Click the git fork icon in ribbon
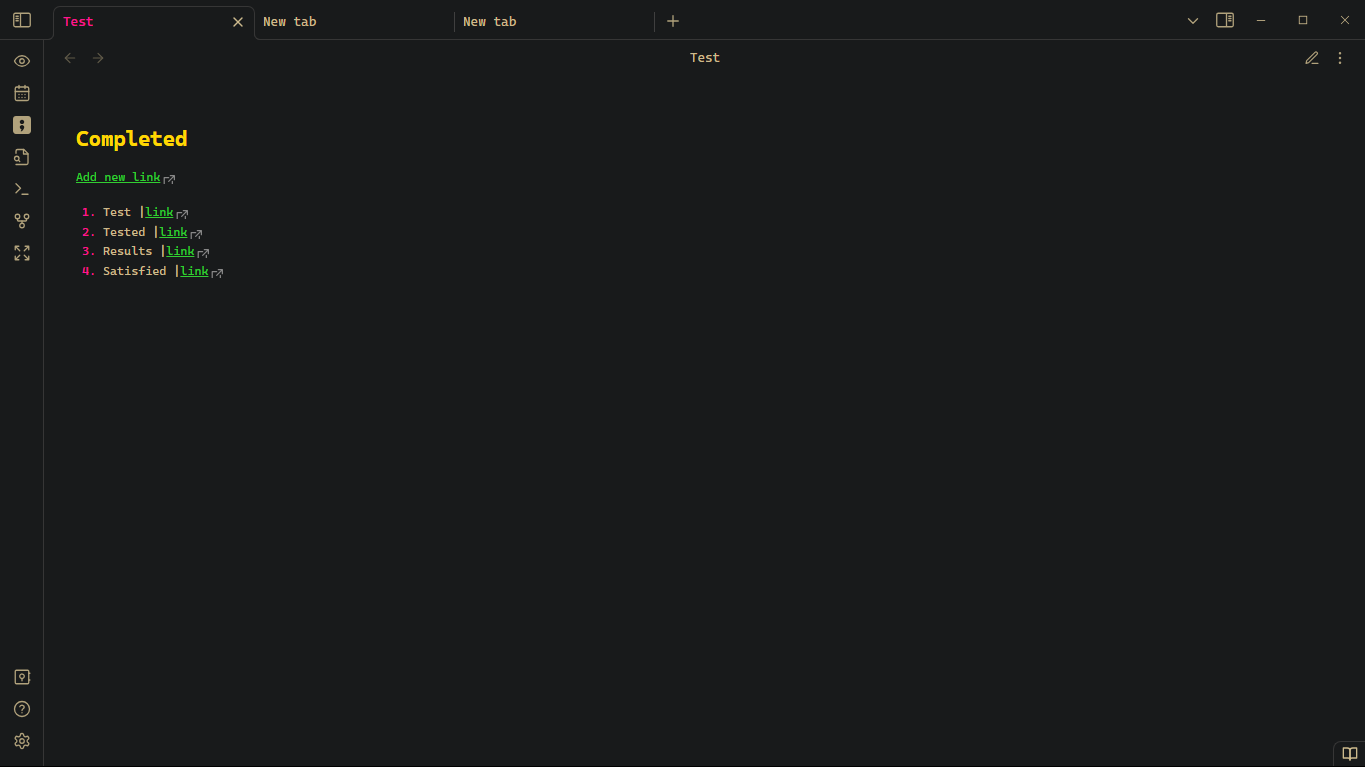Screen dimensions: 1365x767 [22, 221]
